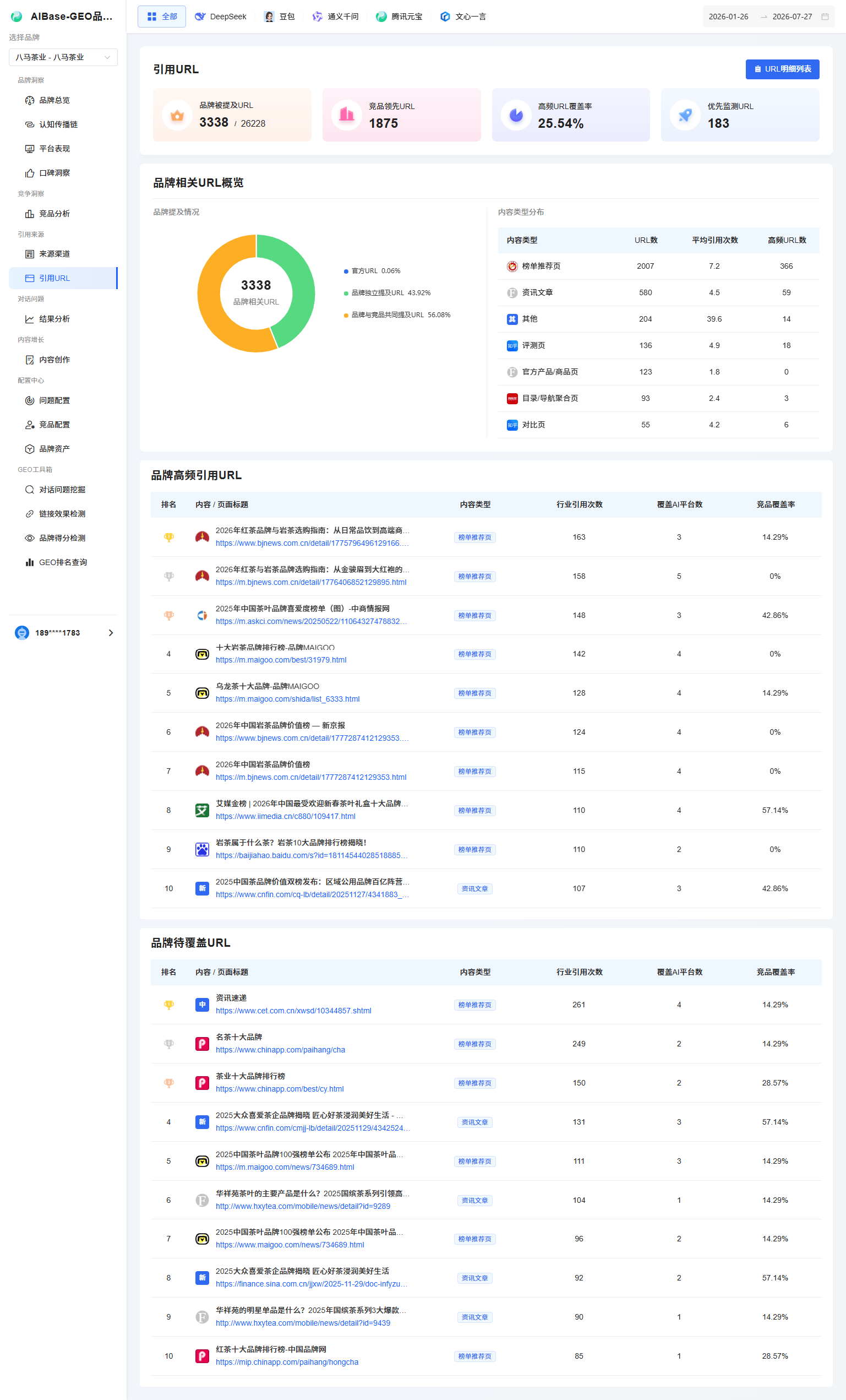Click the pink building icon on 竞品领先URL card
This screenshot has height=1400, width=846.
[x=346, y=115]
